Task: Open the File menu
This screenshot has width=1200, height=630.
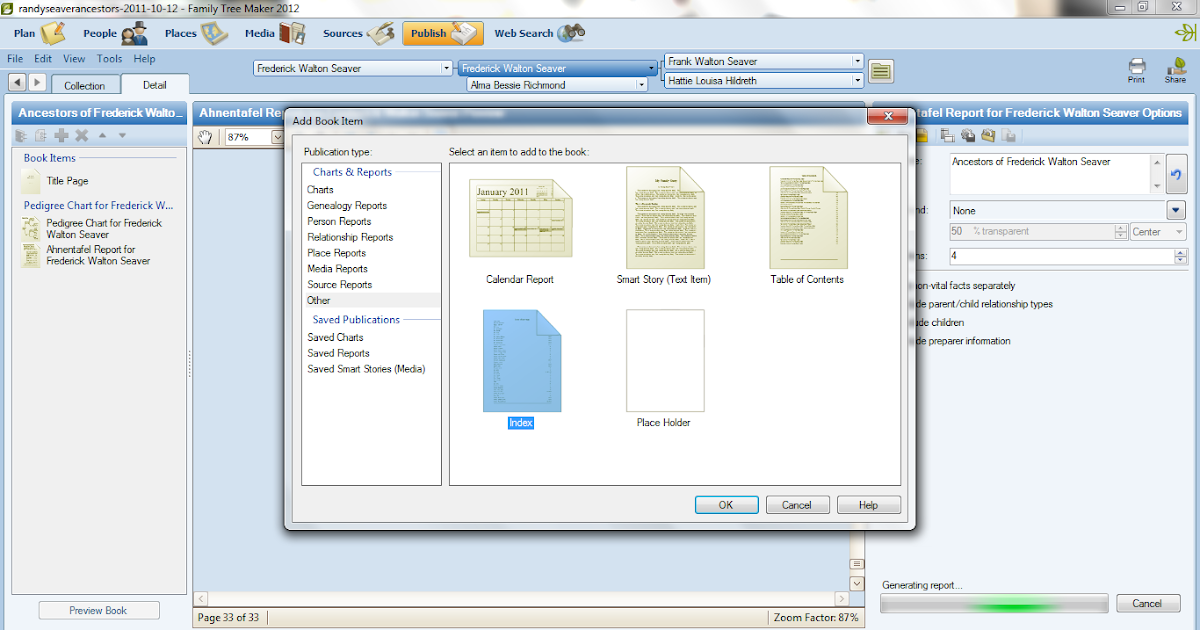Action: (x=15, y=59)
